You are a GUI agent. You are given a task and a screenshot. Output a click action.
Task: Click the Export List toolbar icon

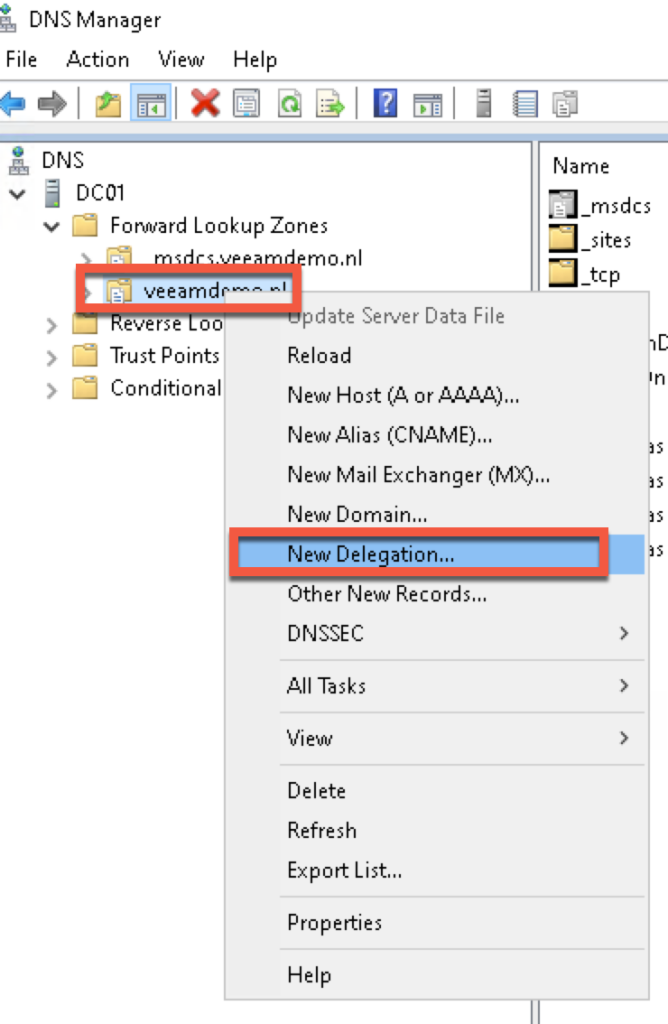coord(330,103)
